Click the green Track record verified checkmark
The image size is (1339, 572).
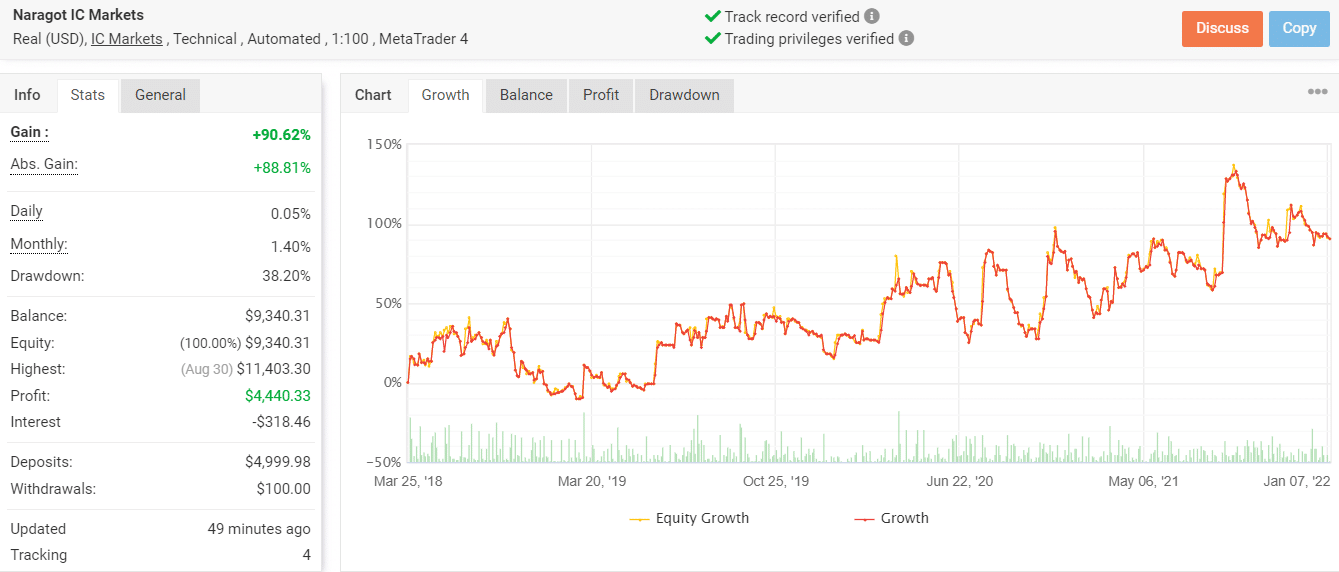(x=713, y=16)
